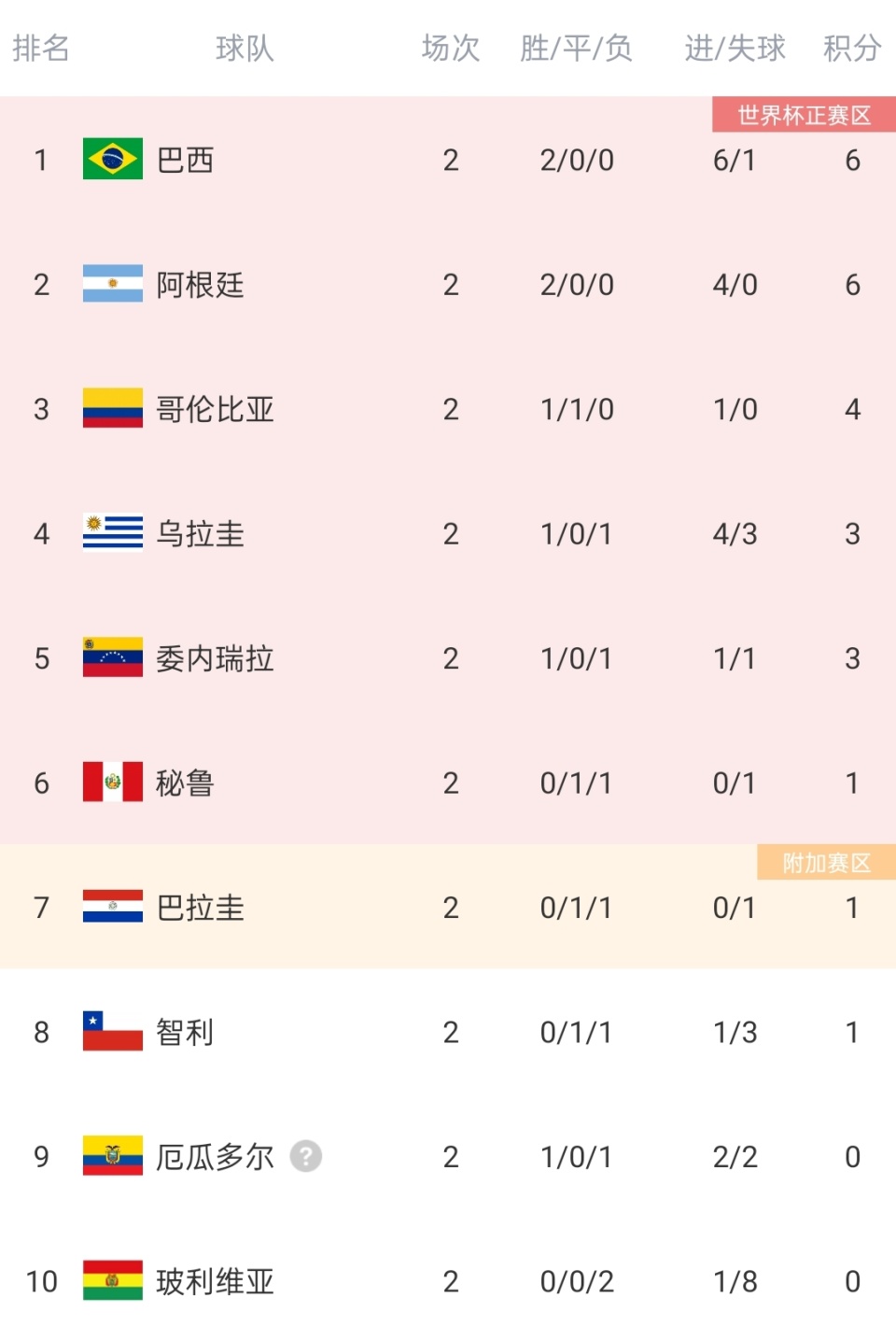This screenshot has height=1340, width=896.
Task: Click the 积分 column header
Action: pyautogui.click(x=851, y=48)
